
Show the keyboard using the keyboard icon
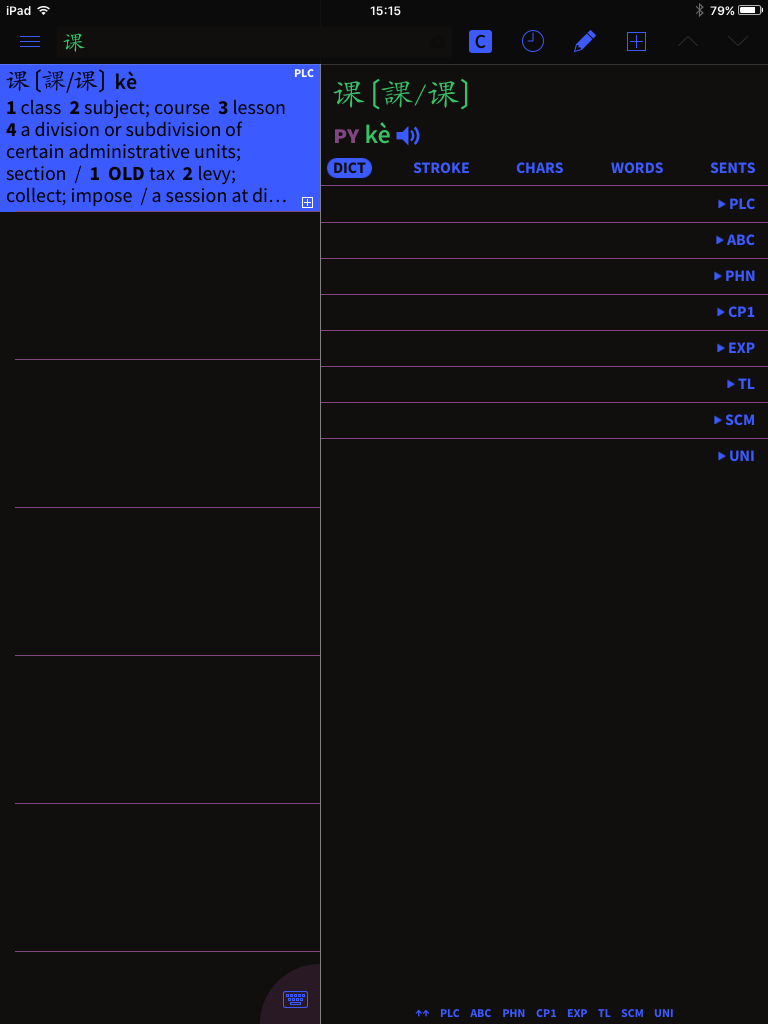pos(295,999)
